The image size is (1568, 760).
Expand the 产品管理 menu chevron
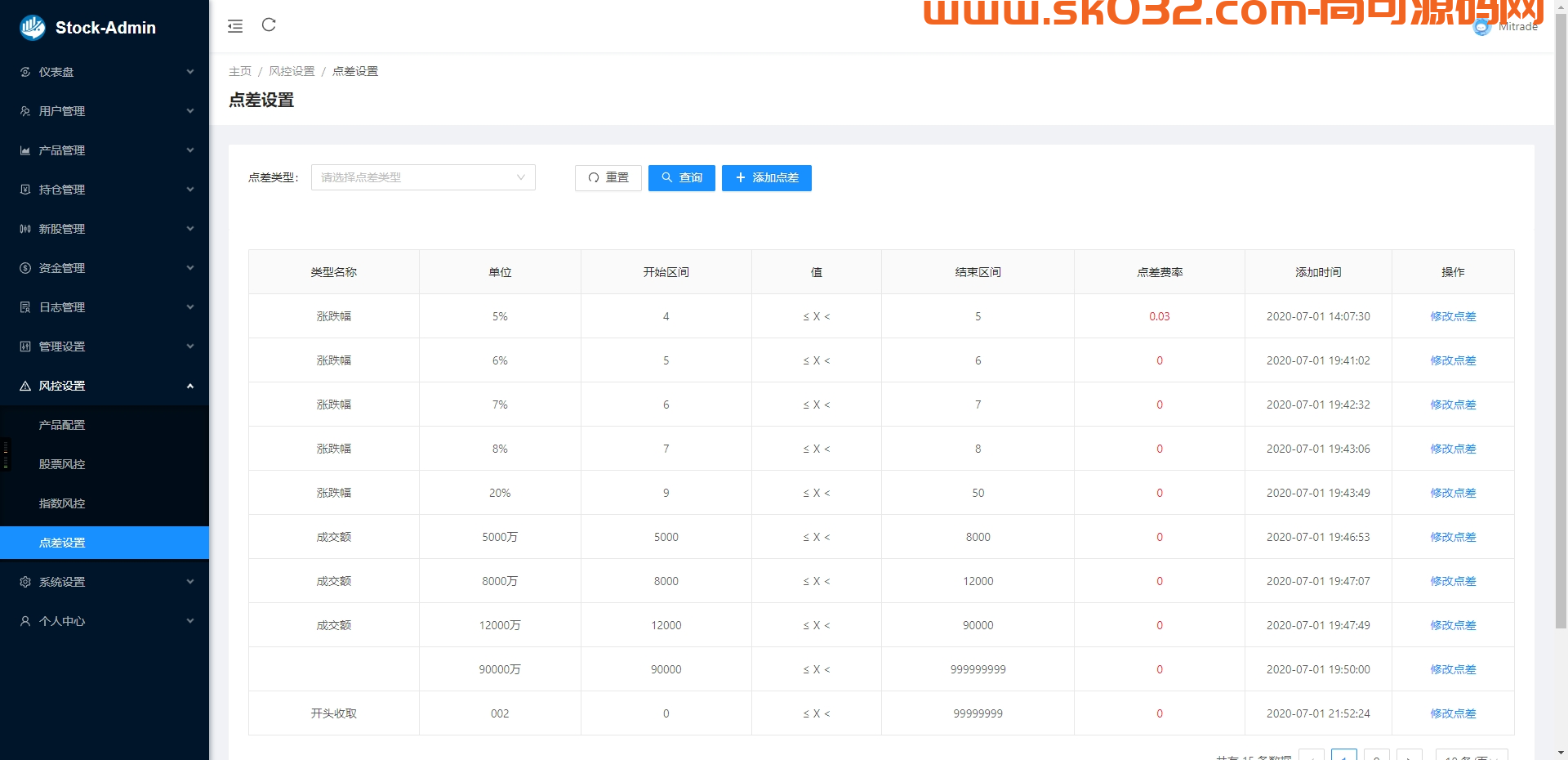coord(190,150)
